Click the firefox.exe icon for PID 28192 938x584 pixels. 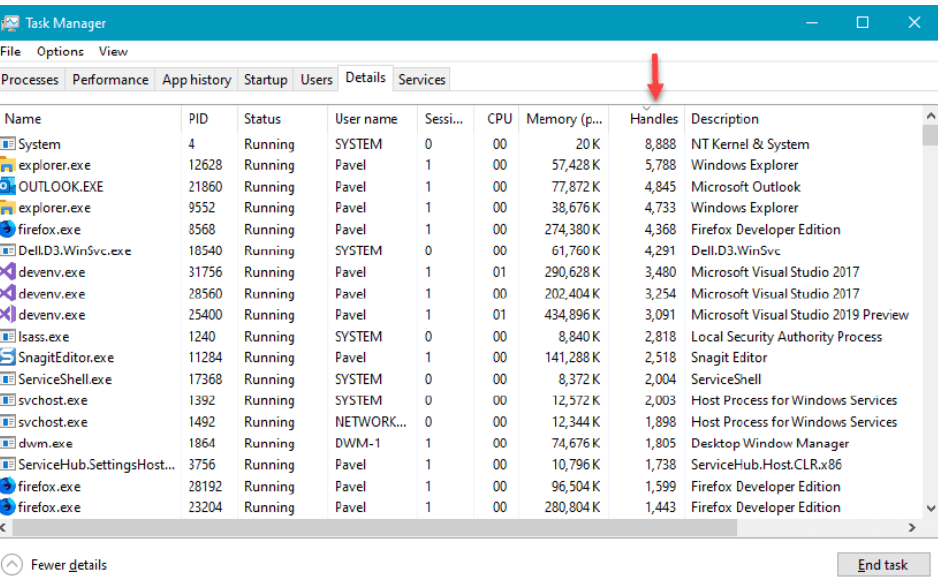click(x=7, y=486)
